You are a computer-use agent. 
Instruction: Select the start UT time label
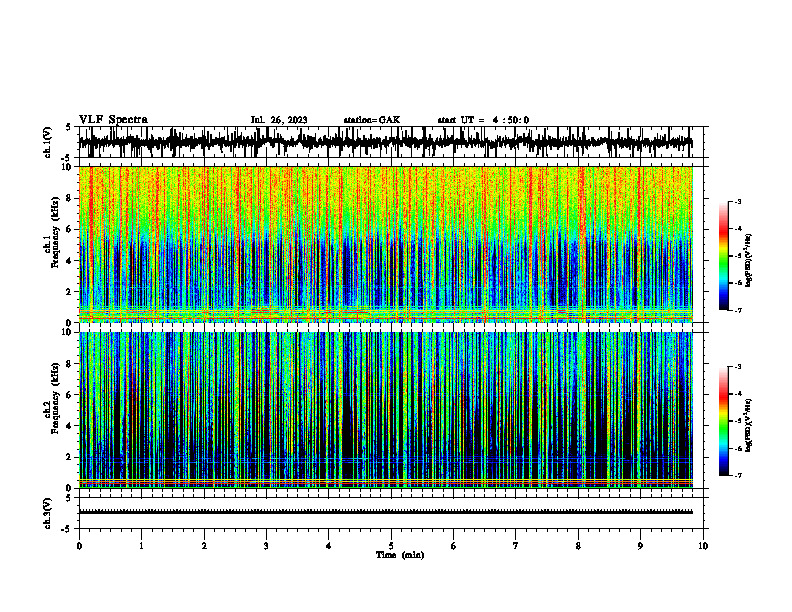click(483, 120)
